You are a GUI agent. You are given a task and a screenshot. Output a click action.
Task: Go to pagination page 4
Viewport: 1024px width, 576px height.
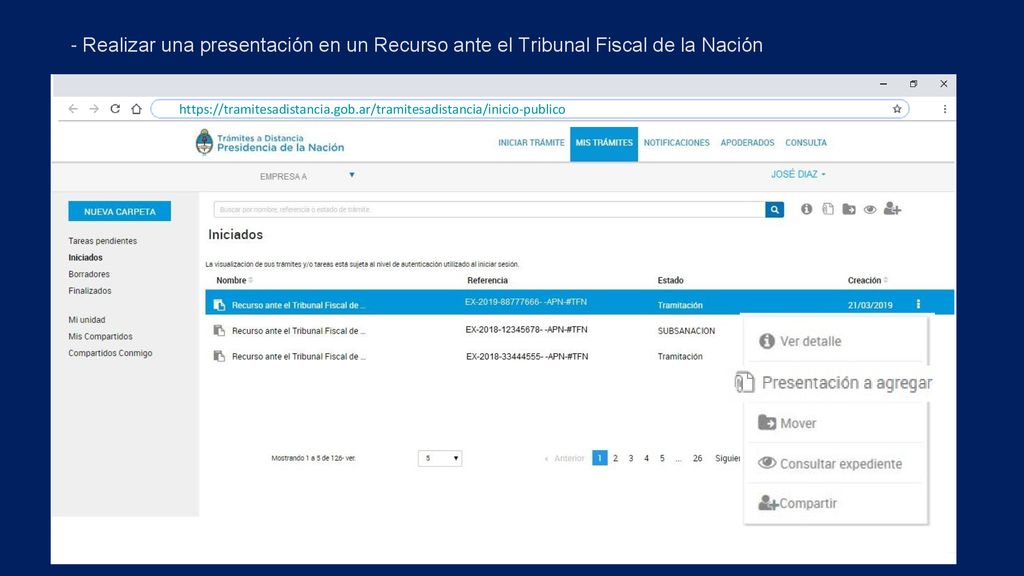[647, 458]
